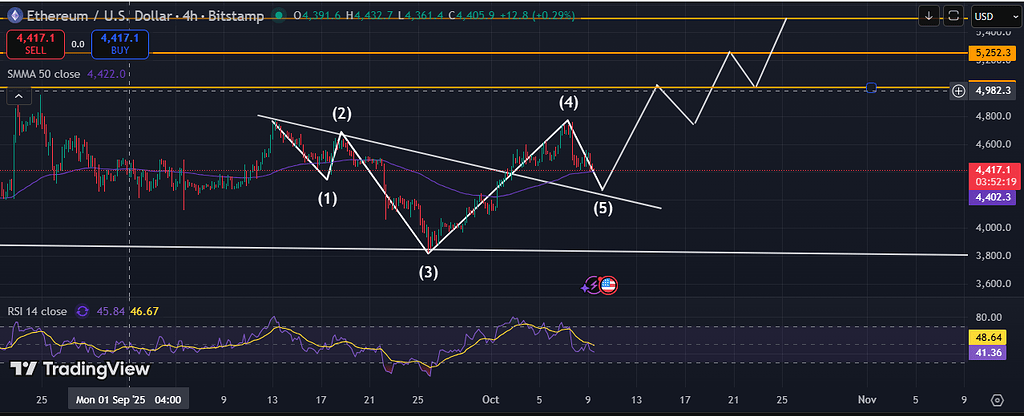Click the blue square handle on horizontal line
This screenshot has height=416, width=1024.
coord(871,89)
